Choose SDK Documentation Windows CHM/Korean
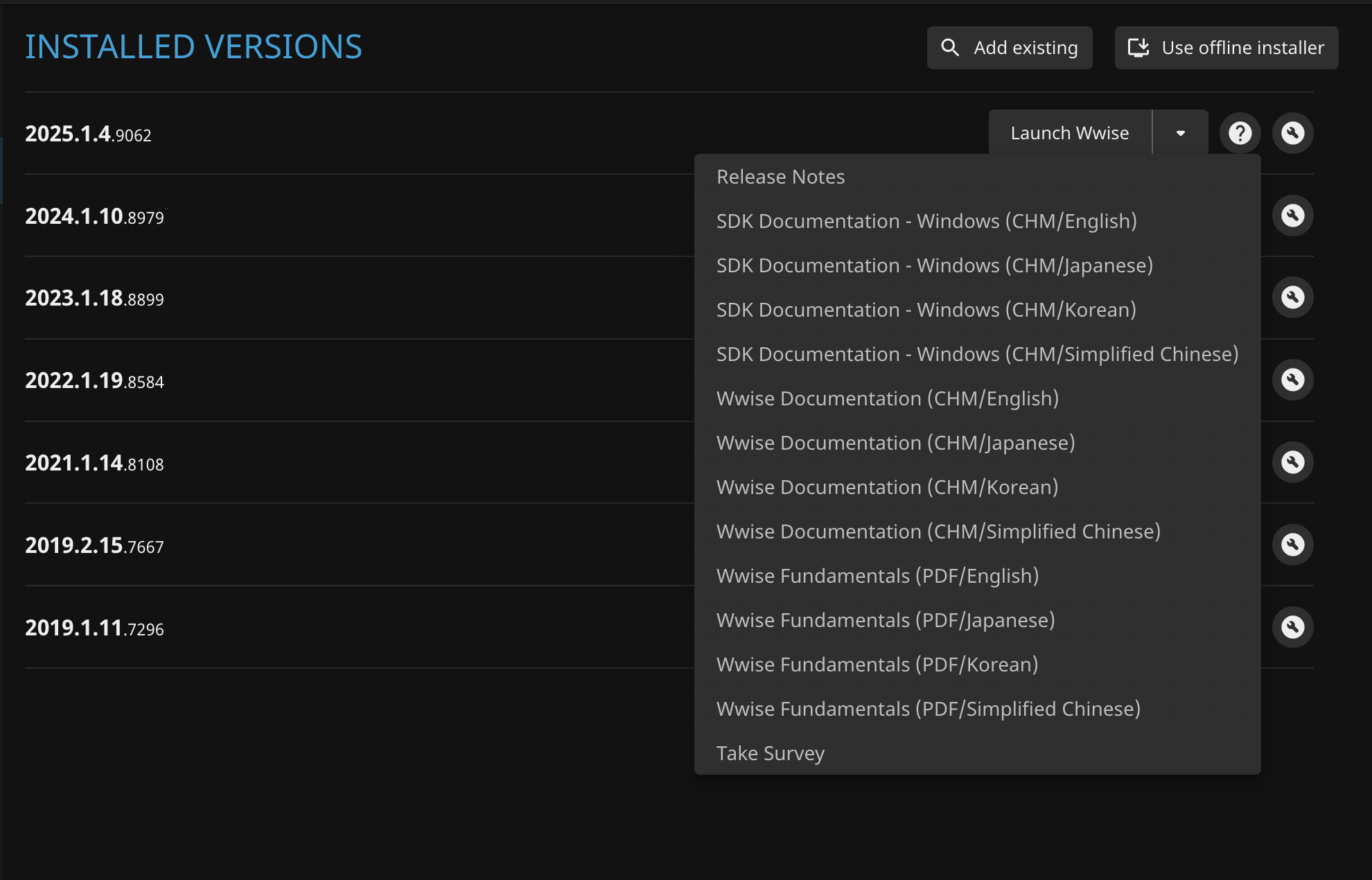1372x880 pixels. pos(926,310)
